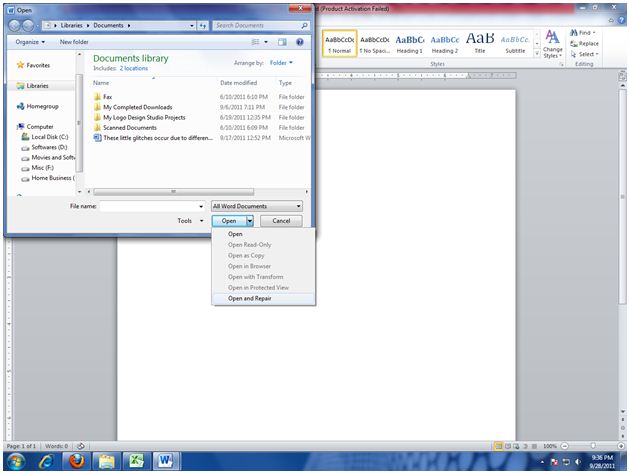Viewport: 629px width, 473px height.
Task: Click the Cancel button
Action: tap(281, 221)
